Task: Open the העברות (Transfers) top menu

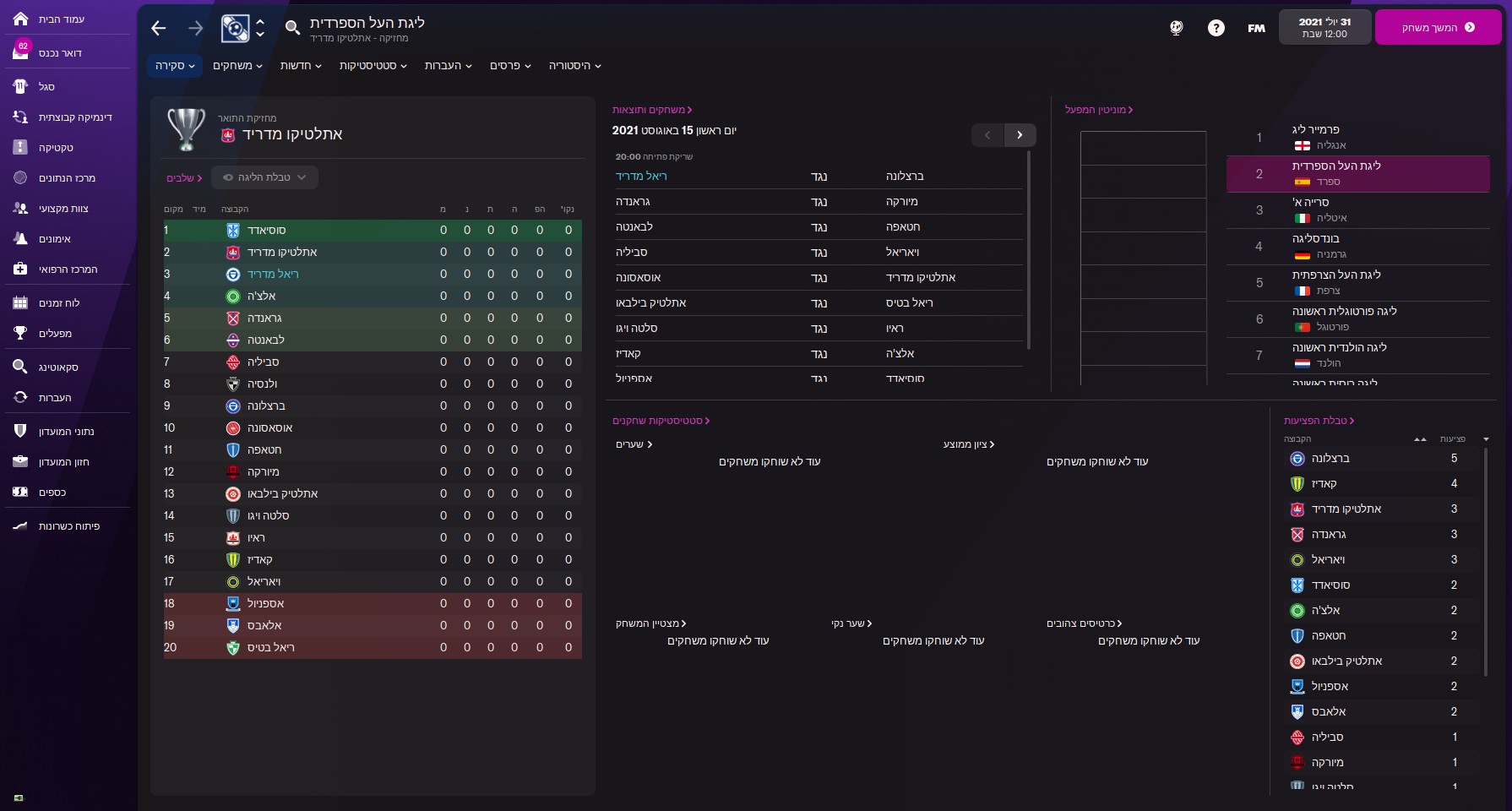Action: pos(448,66)
